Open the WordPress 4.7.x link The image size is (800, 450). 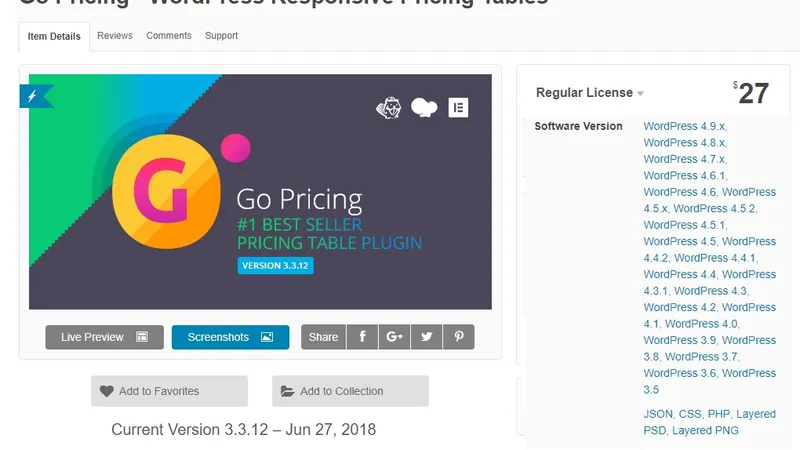point(685,159)
